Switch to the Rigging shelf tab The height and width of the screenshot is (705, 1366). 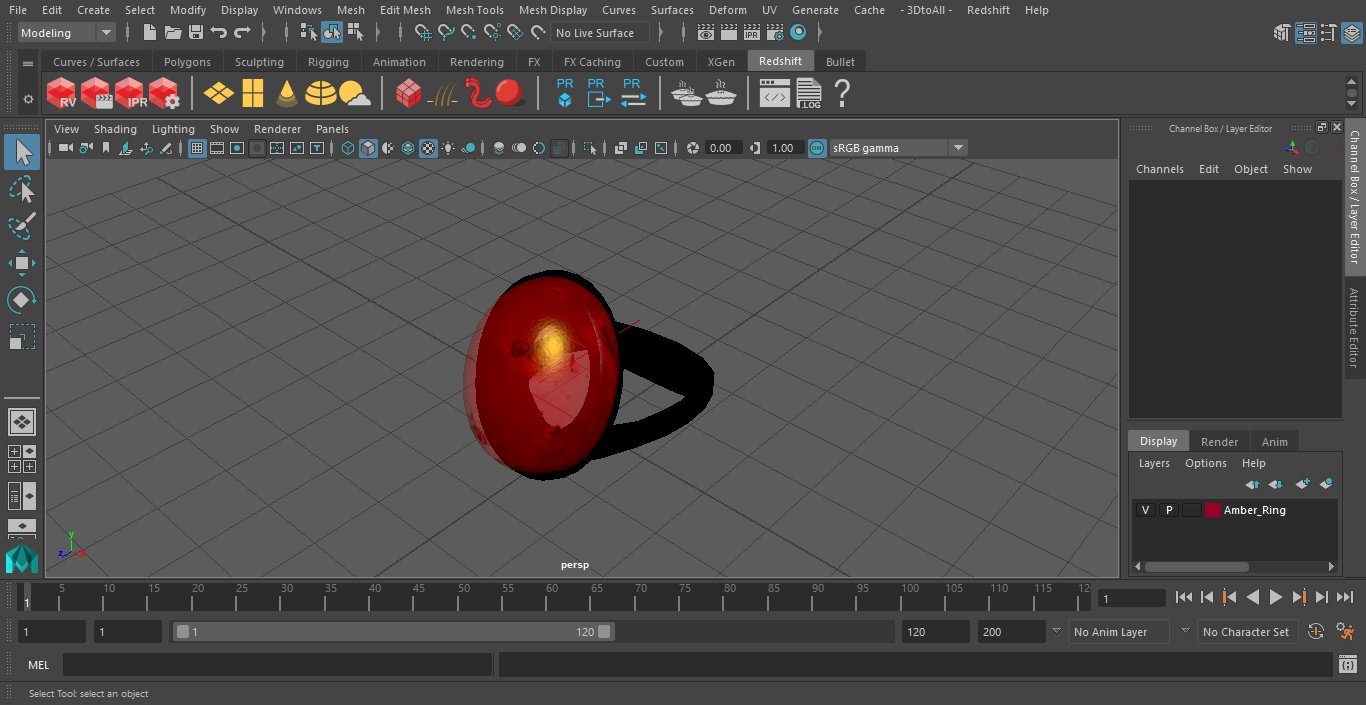(x=328, y=62)
